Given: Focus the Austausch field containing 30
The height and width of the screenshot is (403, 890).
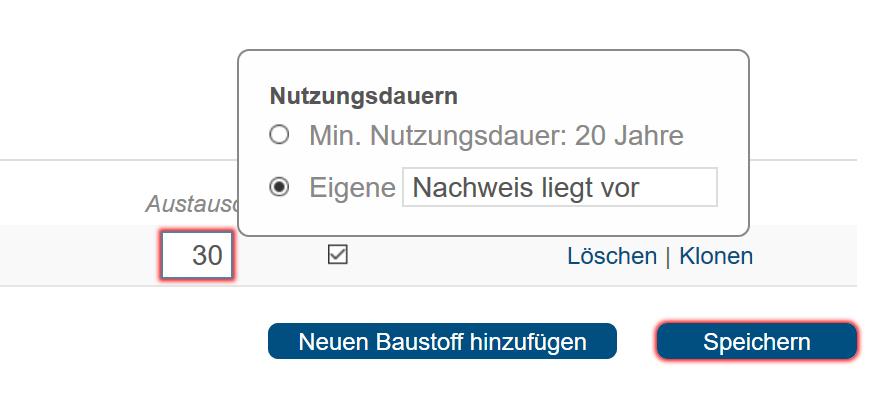Looking at the screenshot, I should [x=197, y=255].
